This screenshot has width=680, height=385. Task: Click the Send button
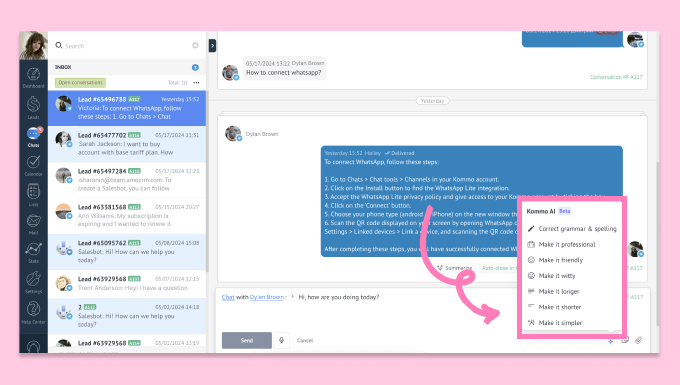[247, 340]
